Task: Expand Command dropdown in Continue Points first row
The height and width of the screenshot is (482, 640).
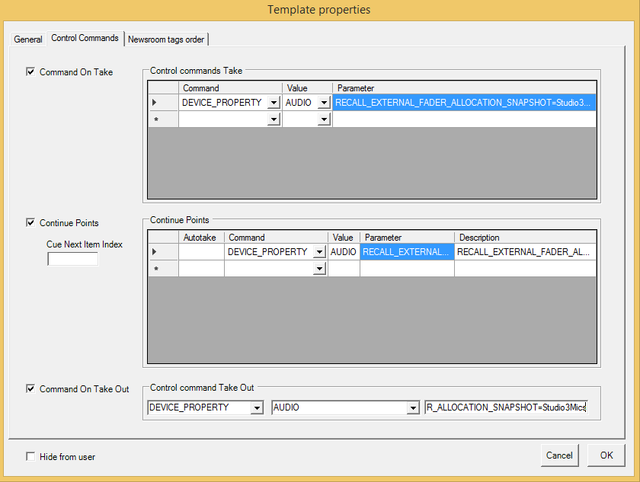Action: point(320,252)
